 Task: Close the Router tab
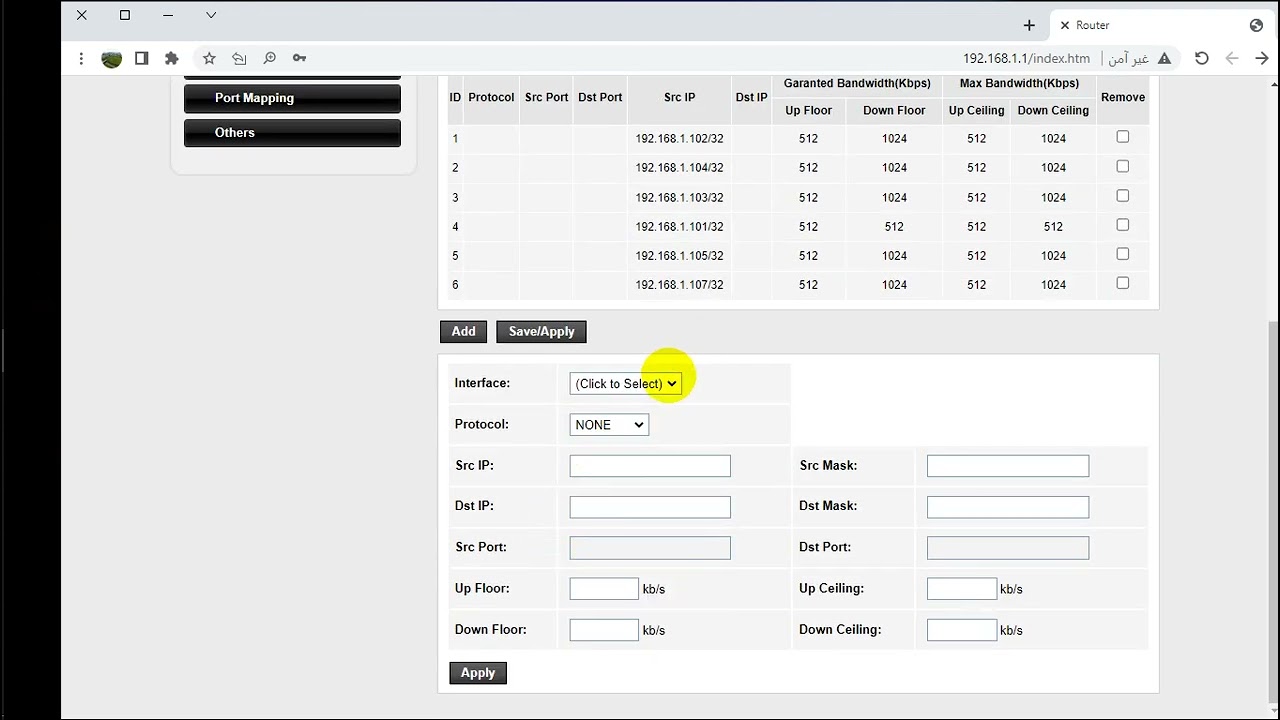click(1064, 25)
